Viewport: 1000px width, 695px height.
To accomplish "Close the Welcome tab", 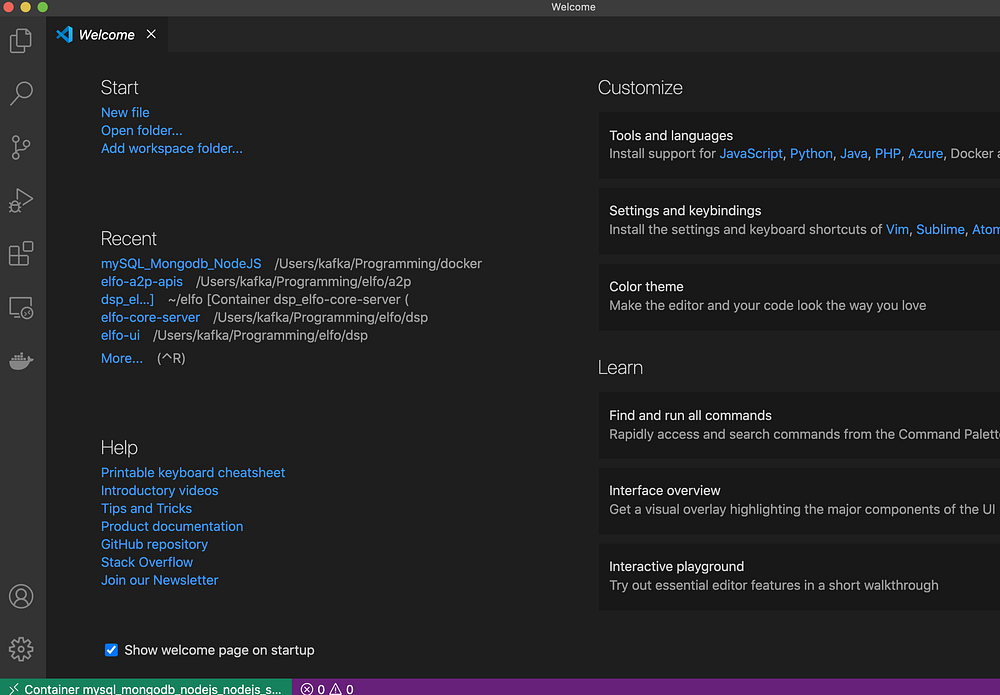I will [x=151, y=34].
